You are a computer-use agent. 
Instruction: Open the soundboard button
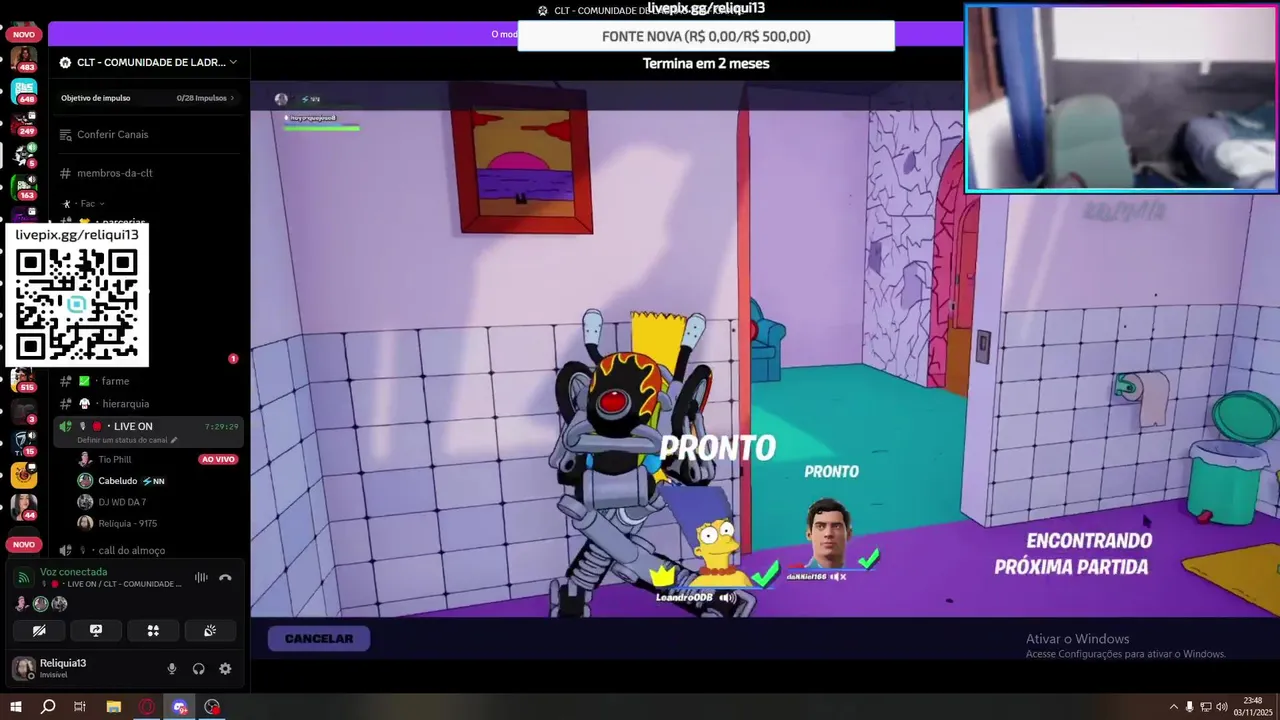210,631
